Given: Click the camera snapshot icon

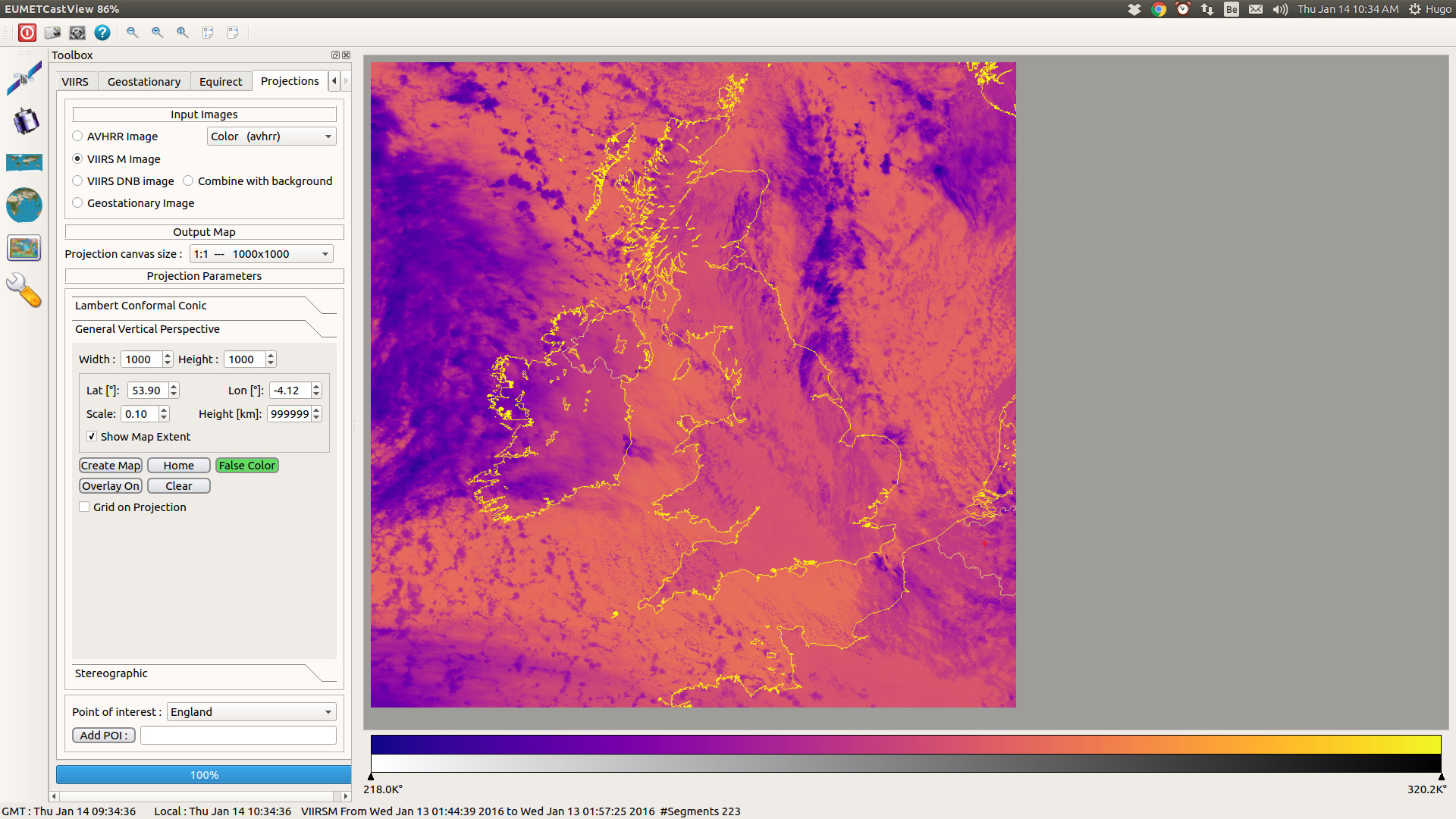Looking at the screenshot, I should coord(52,33).
